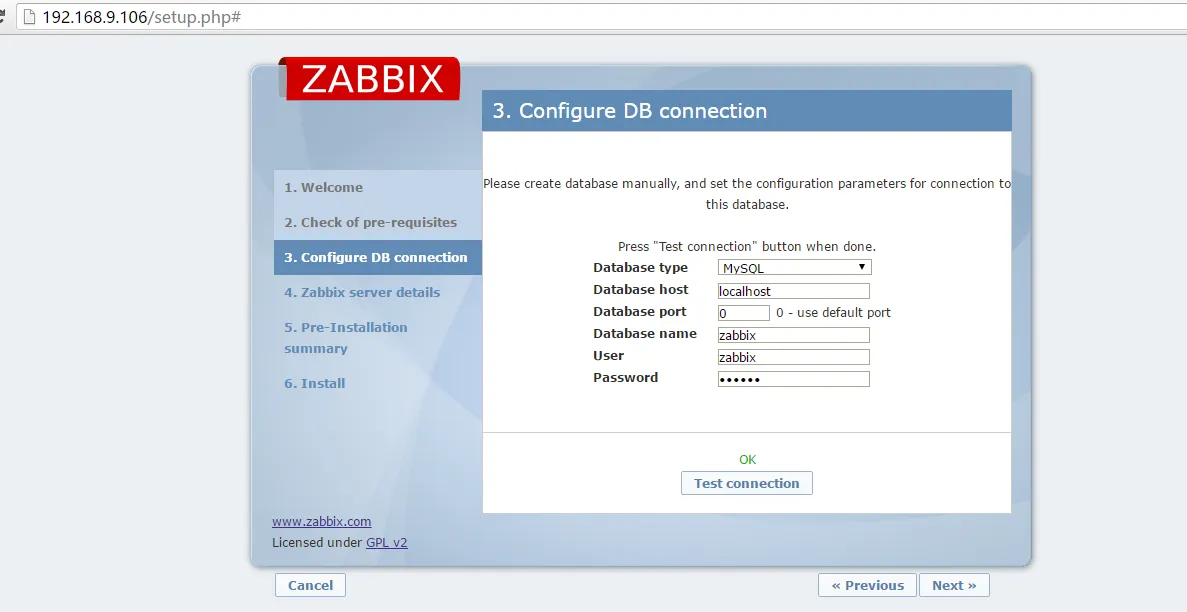Screen dimensions: 1187x612
Task: Focus the Database host field
Action: (793, 291)
